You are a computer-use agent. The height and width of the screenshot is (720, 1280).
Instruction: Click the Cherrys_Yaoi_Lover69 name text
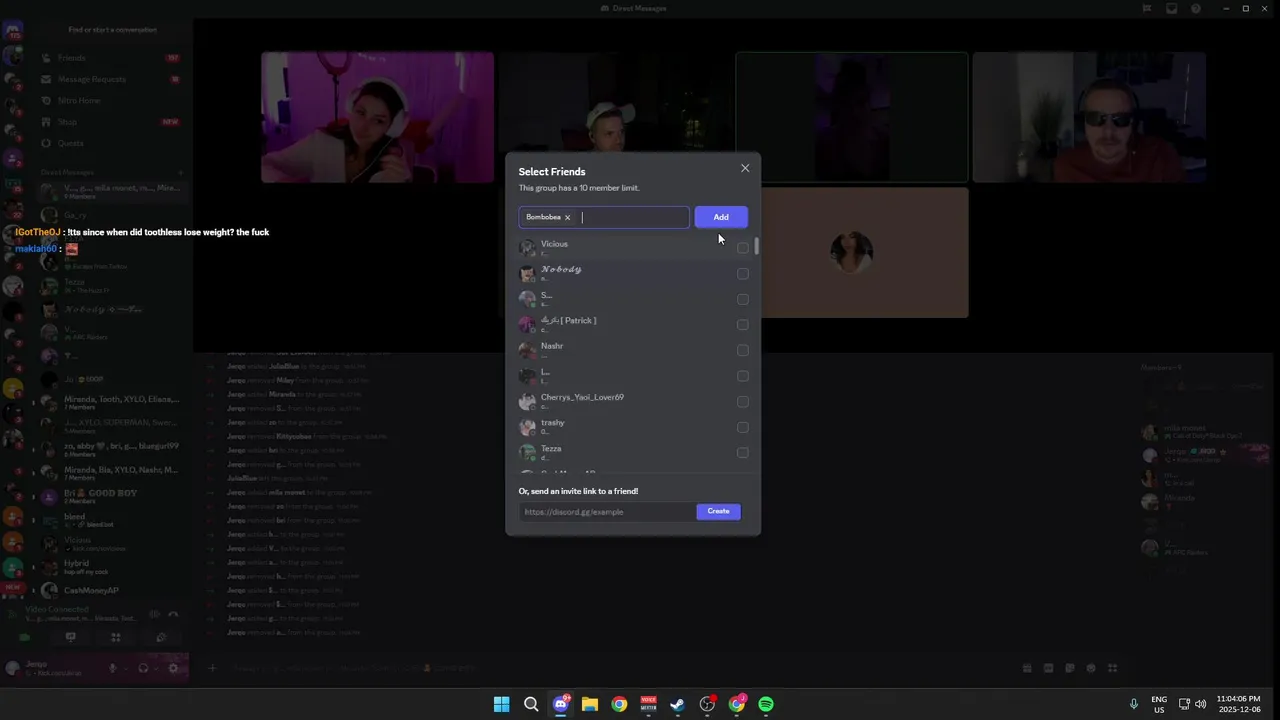(x=582, y=397)
